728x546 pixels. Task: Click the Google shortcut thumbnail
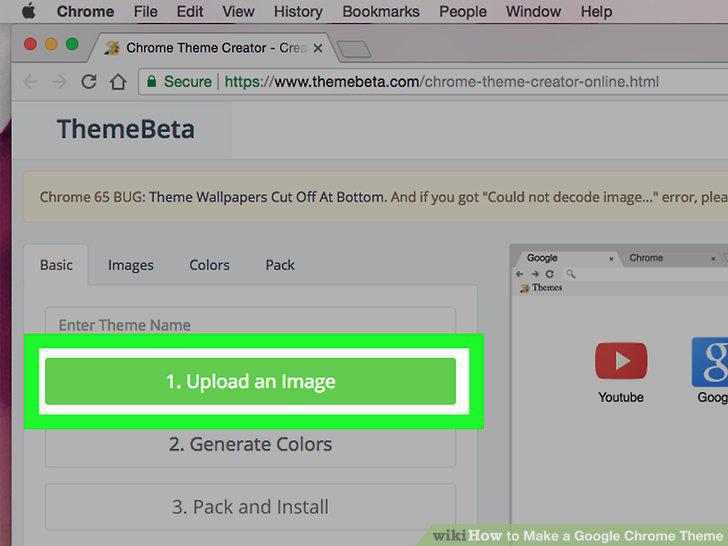tap(710, 362)
